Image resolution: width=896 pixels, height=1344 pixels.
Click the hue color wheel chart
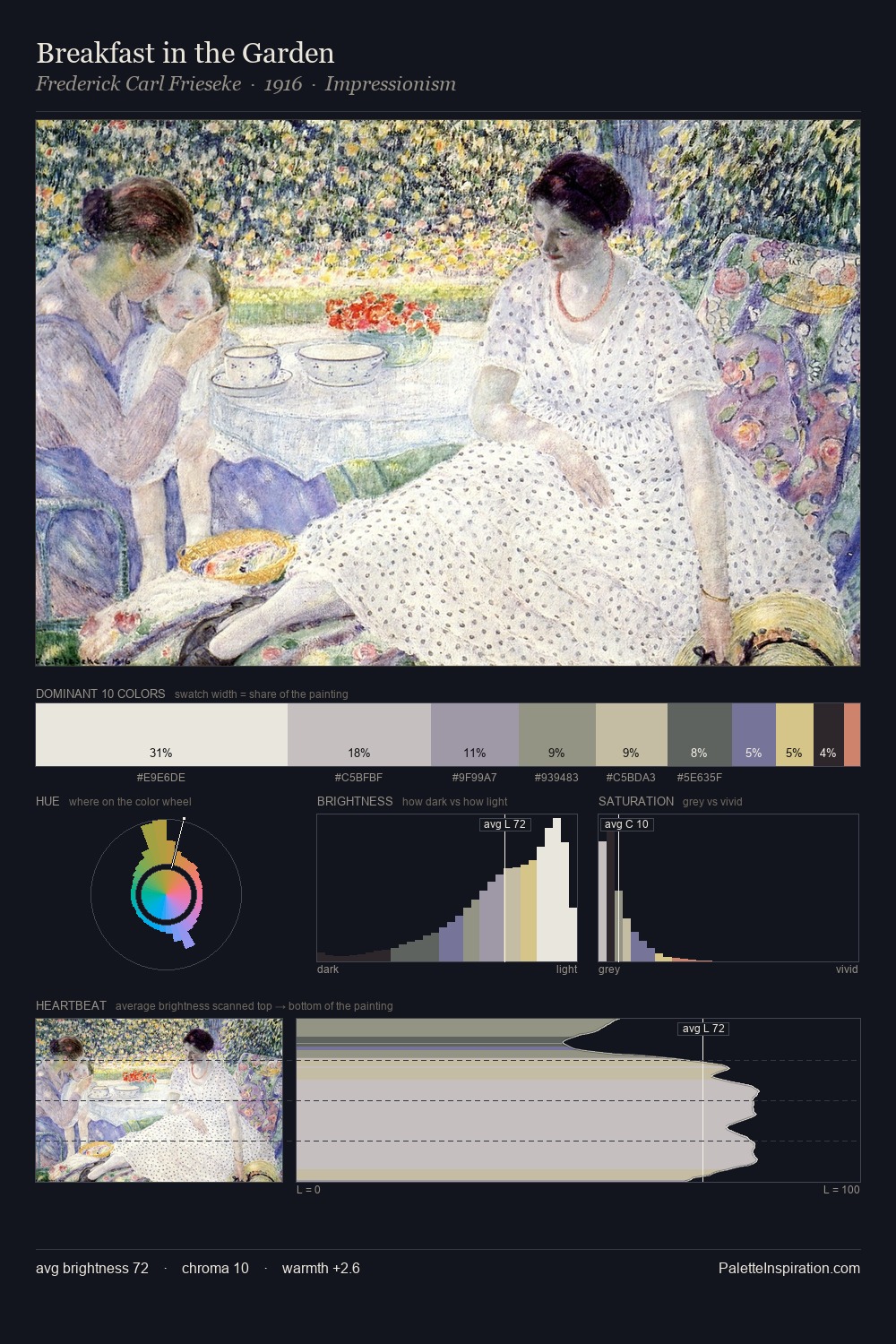pyautogui.click(x=166, y=893)
